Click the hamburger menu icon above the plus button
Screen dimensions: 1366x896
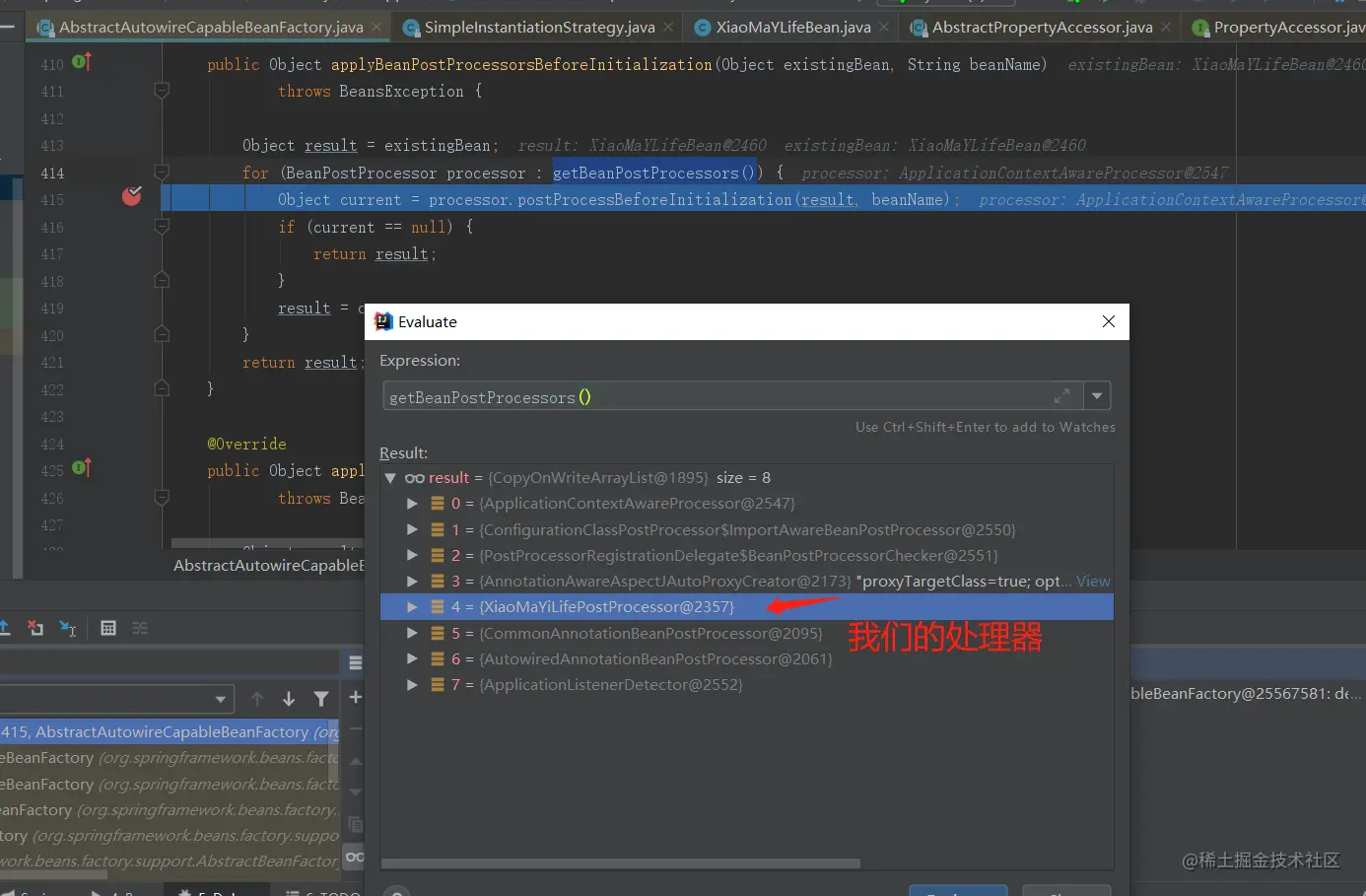coord(356,663)
